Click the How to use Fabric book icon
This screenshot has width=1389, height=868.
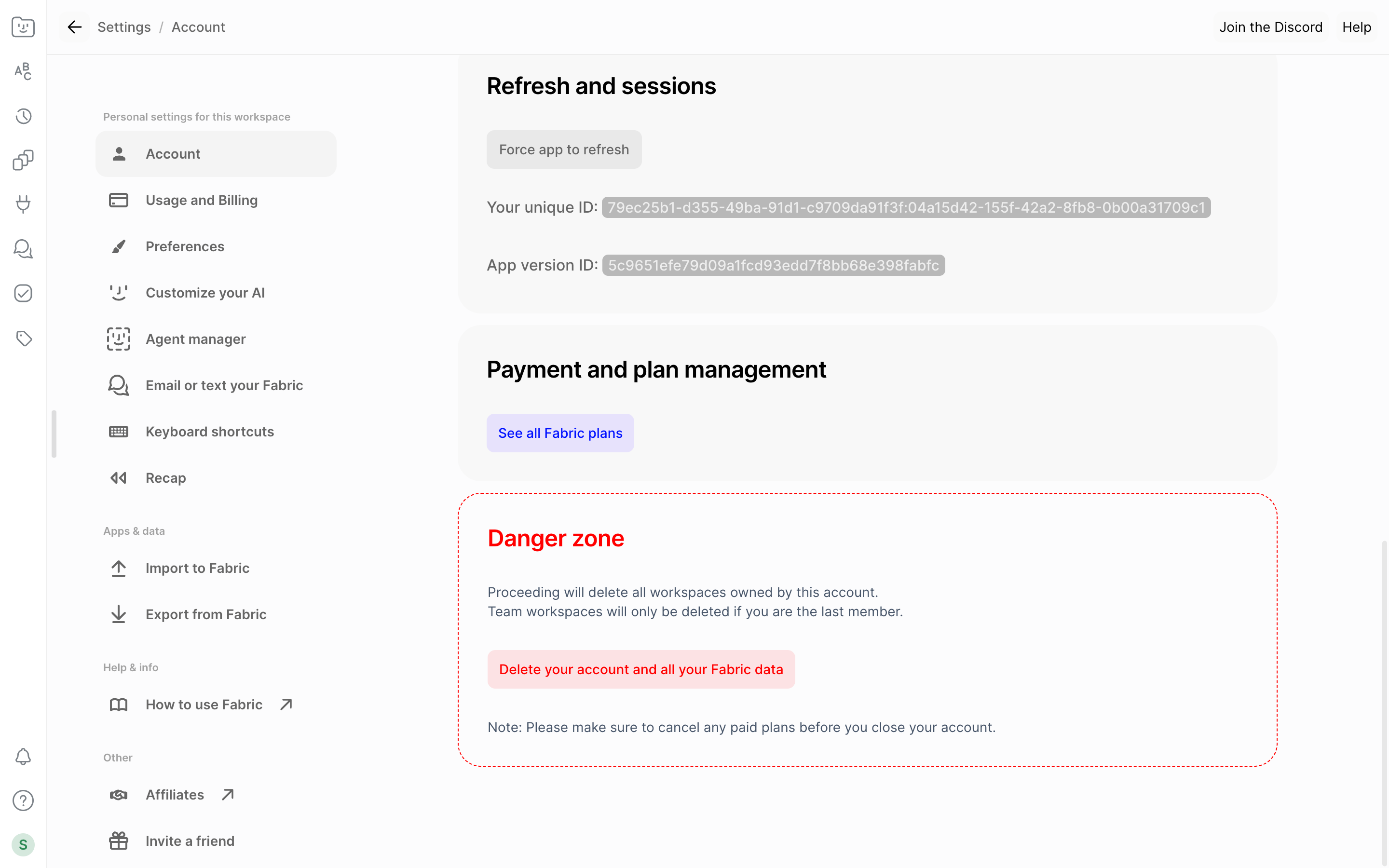pos(119,705)
